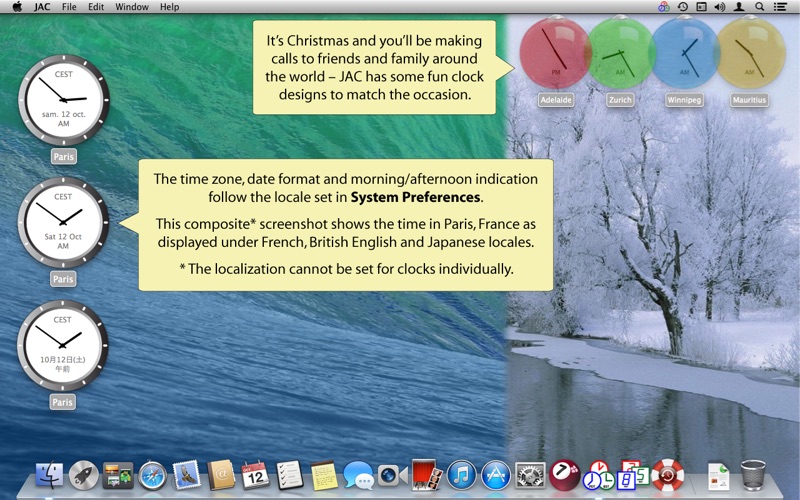Open the Help menu
This screenshot has height=500, width=800.
[170, 7]
